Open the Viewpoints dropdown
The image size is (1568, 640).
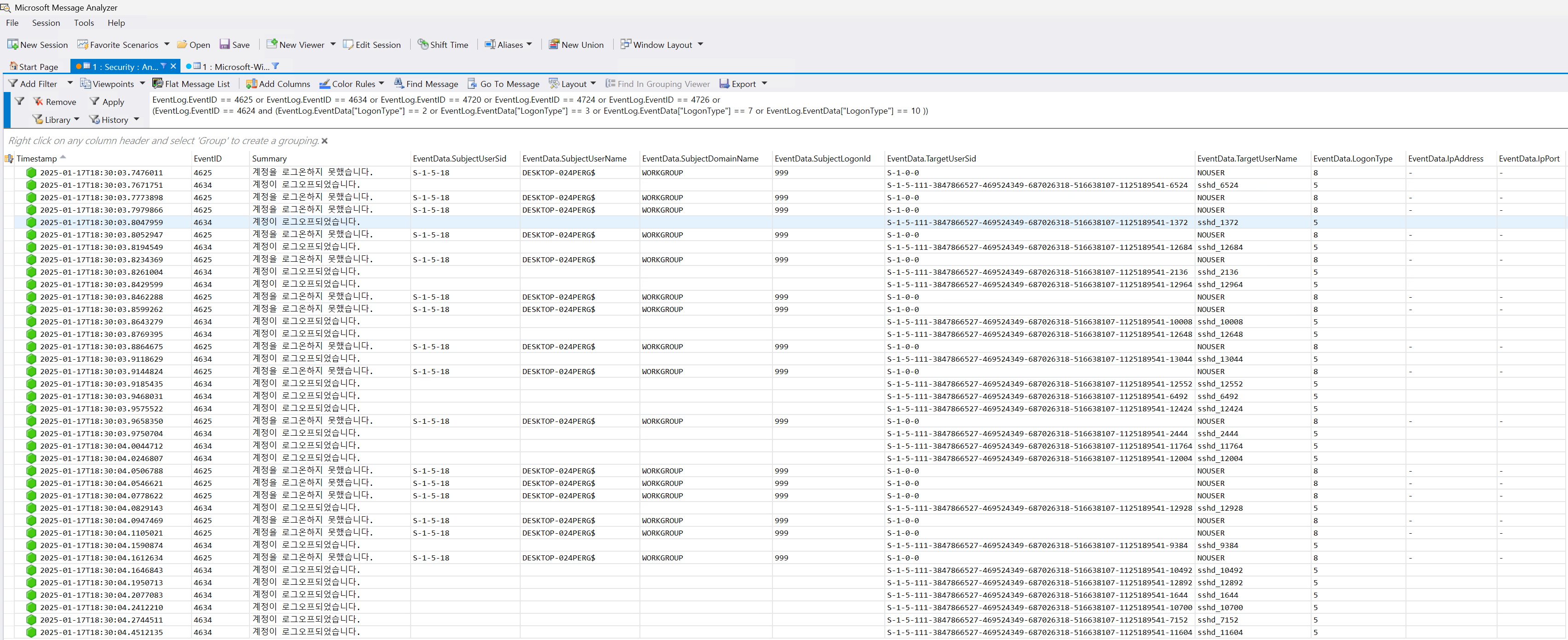point(142,83)
